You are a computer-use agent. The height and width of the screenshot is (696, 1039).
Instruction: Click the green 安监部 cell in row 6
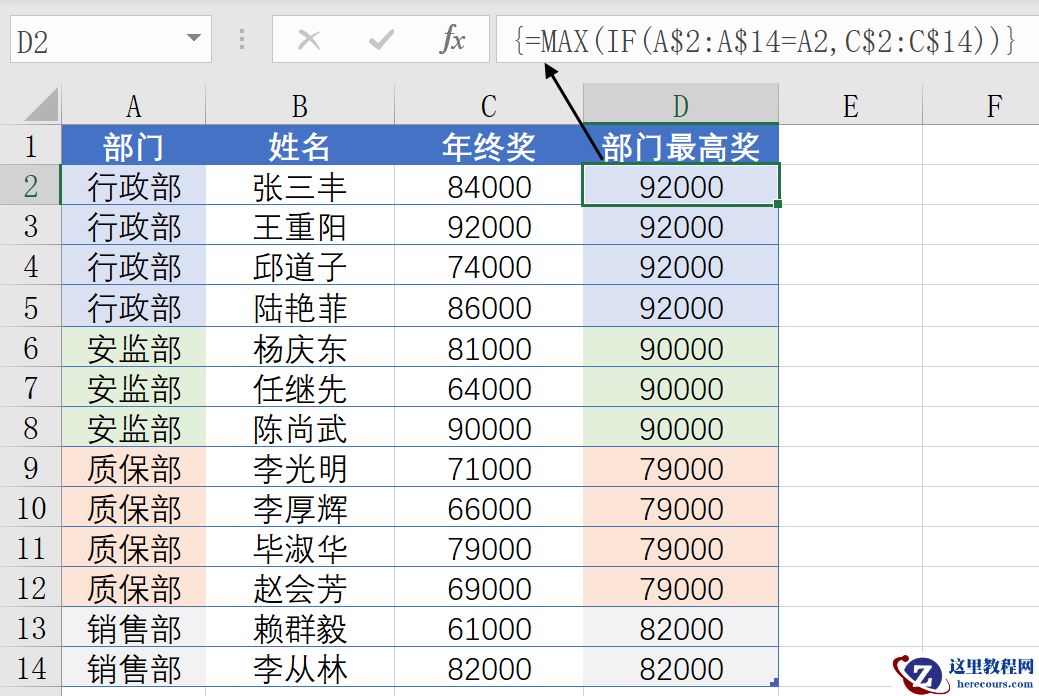coord(133,348)
